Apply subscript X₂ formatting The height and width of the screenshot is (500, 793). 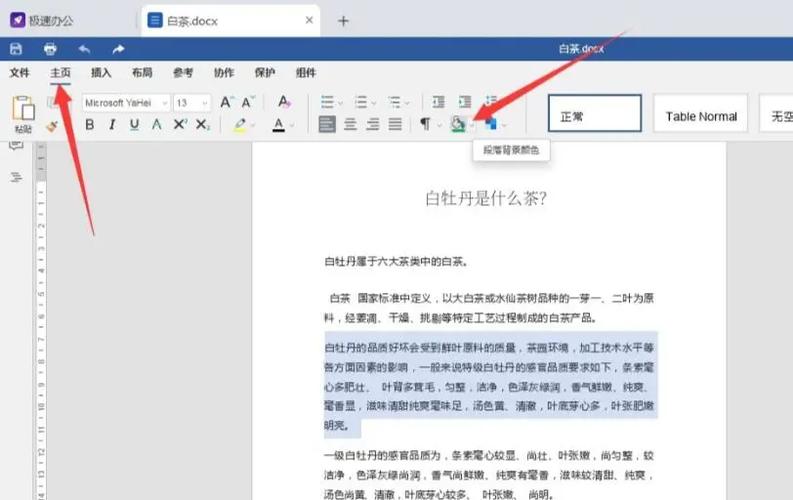click(x=202, y=124)
